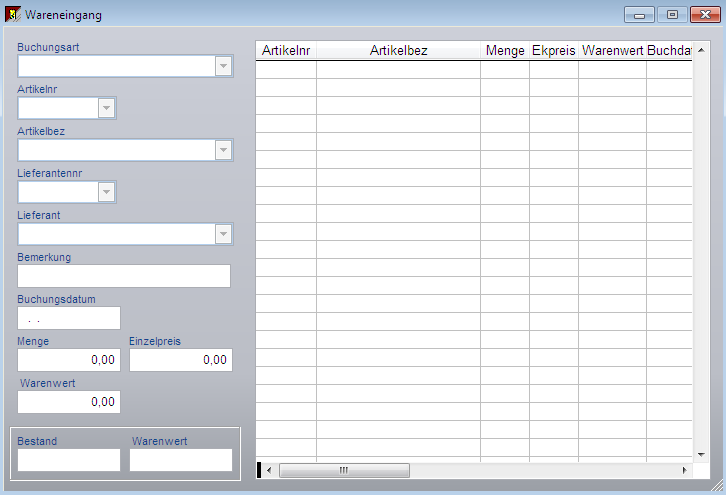Click the horizontal scrollbar thumb

click(x=344, y=470)
